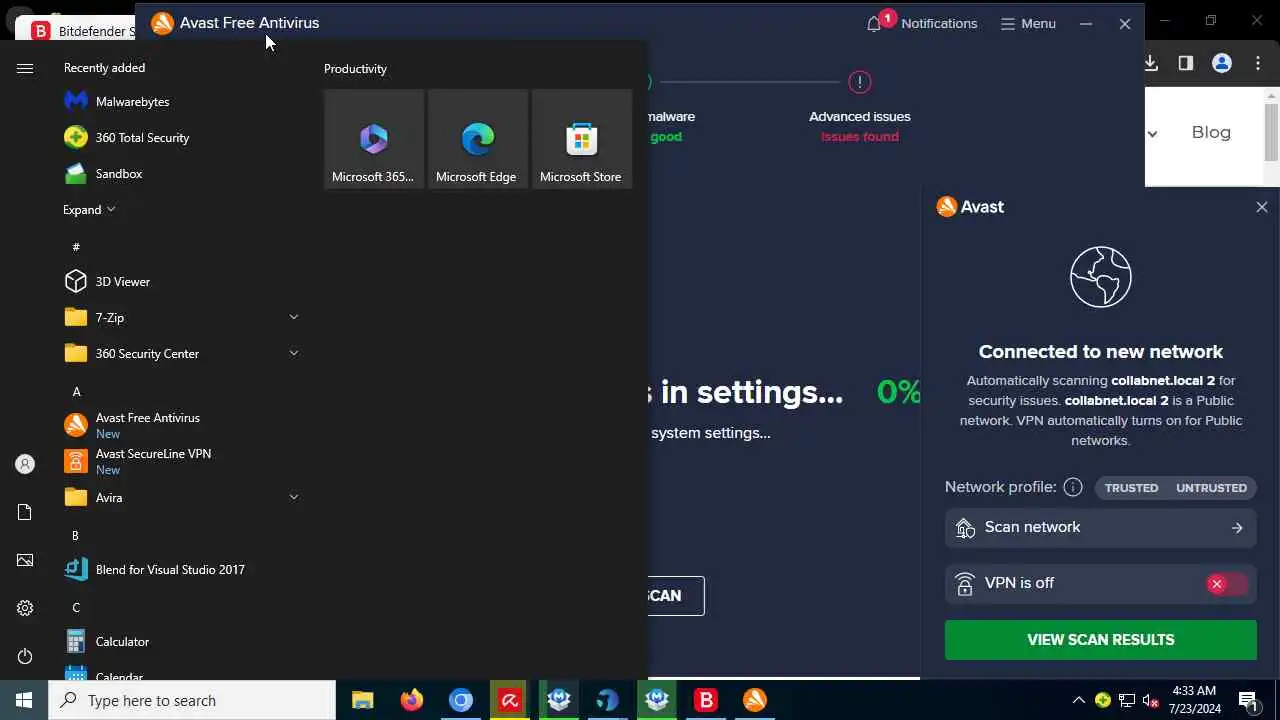This screenshot has height=720, width=1280.
Task: Toggle the VPN switch on
Action: pos(1227,583)
